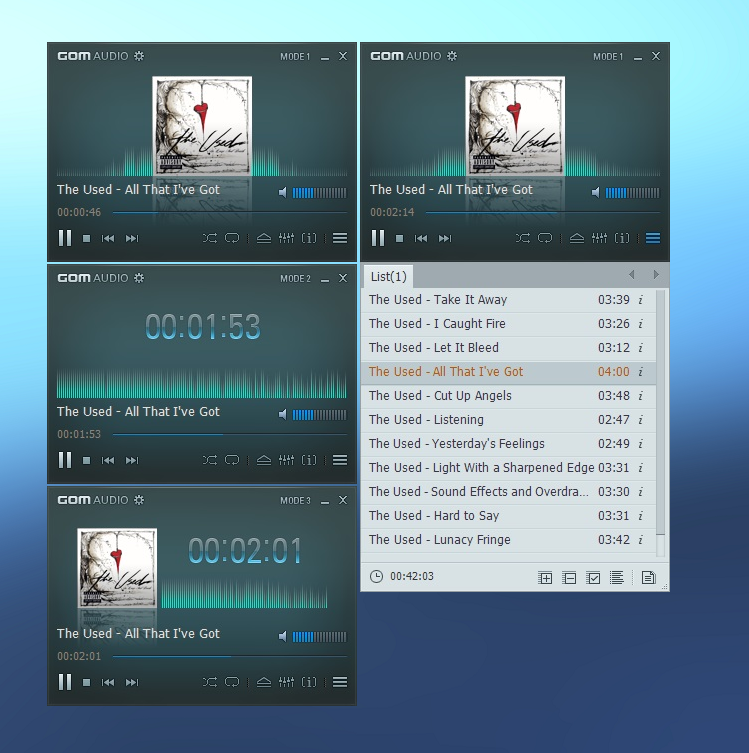Open settings gear in the 00:00:46 player
The height and width of the screenshot is (753, 749).
pos(139,56)
